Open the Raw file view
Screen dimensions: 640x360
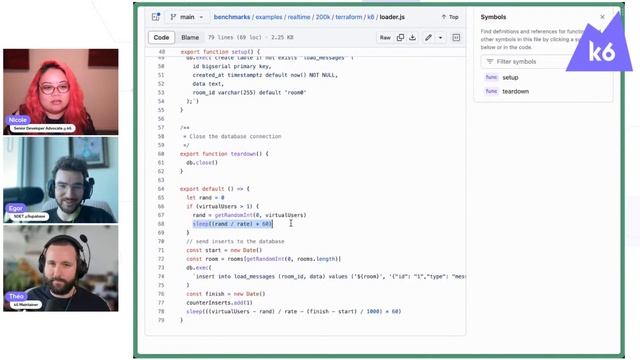coord(385,38)
